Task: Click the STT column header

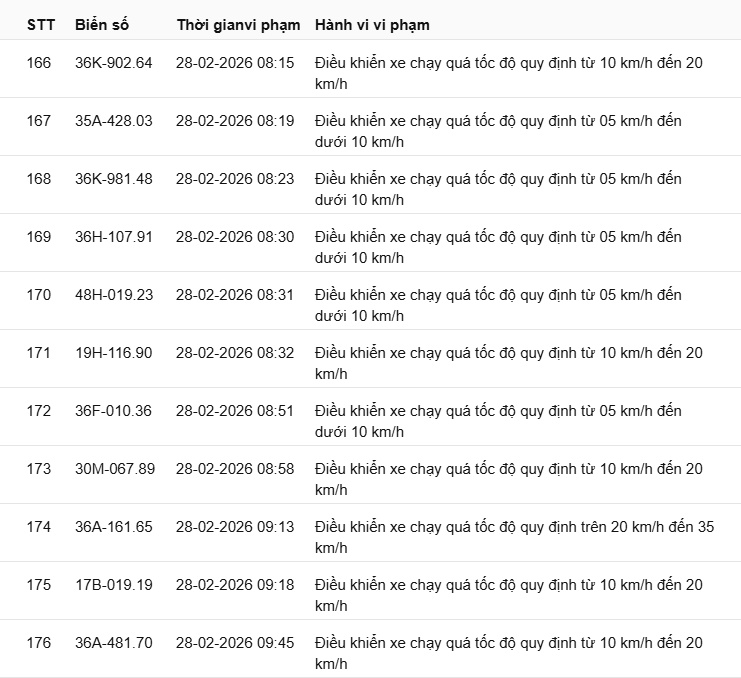Action: (x=41, y=24)
